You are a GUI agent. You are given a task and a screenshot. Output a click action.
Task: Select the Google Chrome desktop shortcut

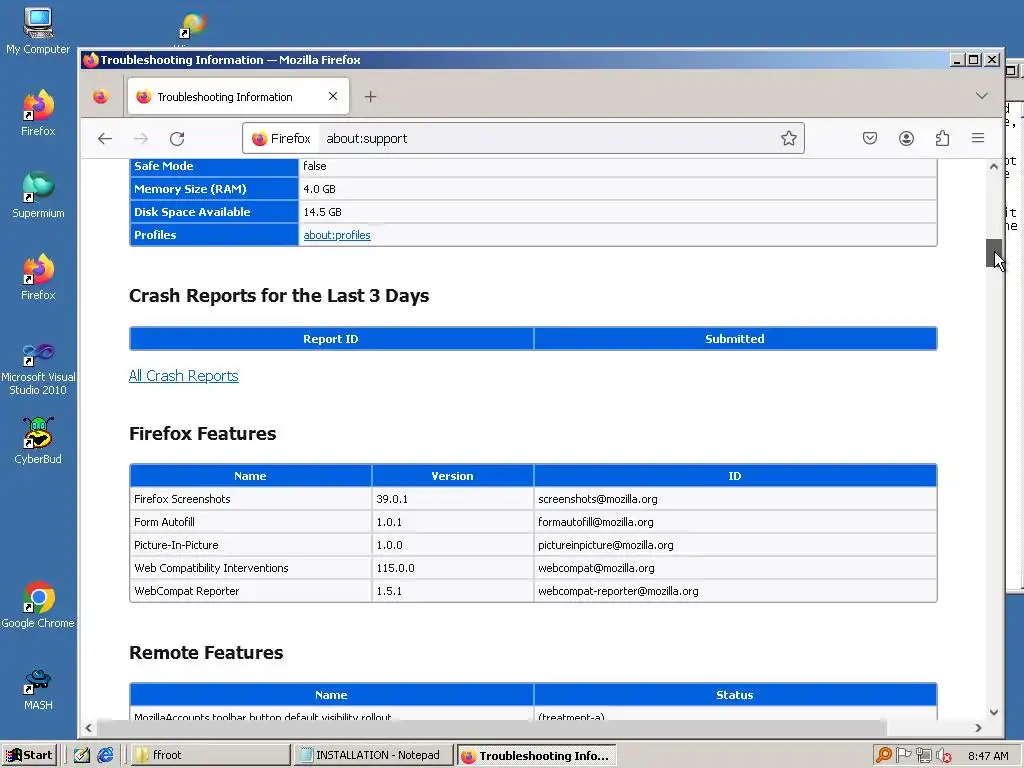pos(38,605)
